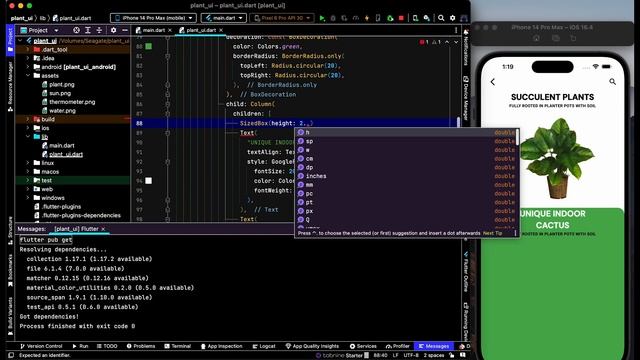Close the plant_ui.dart editor tab
Viewport: 640px width, 360px height.
[221, 30]
